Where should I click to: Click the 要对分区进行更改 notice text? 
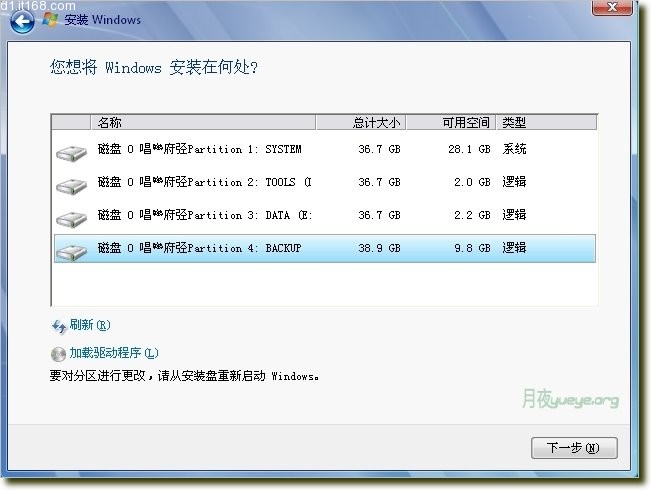pyautogui.click(x=184, y=376)
